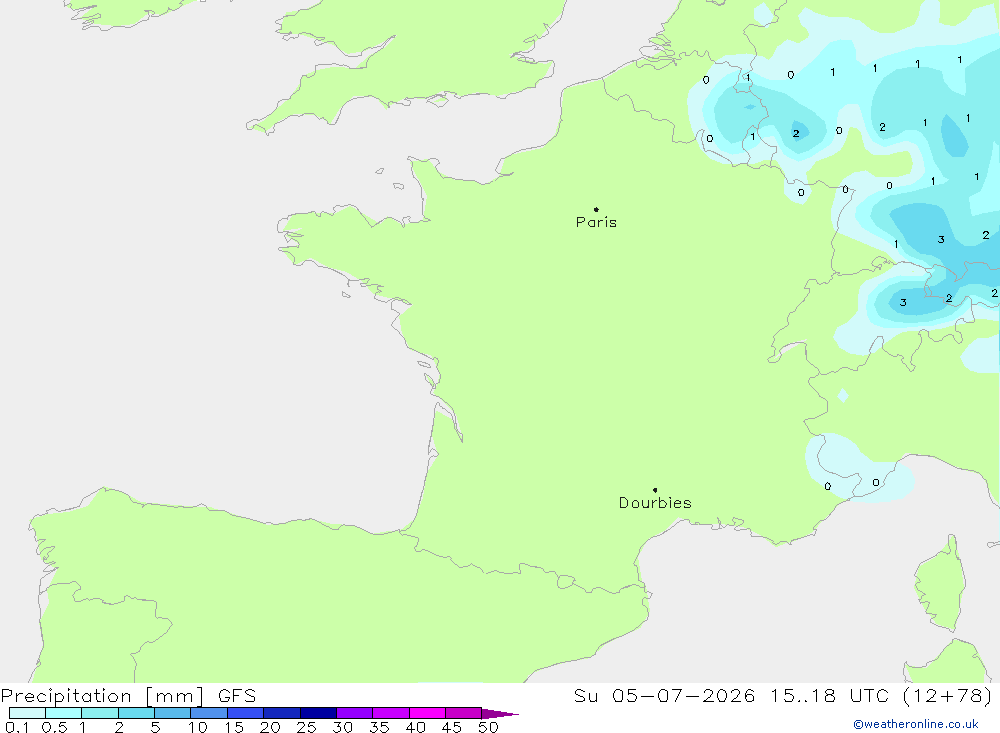Click the Dourbies location label
The height and width of the screenshot is (733, 1000).
click(x=655, y=503)
